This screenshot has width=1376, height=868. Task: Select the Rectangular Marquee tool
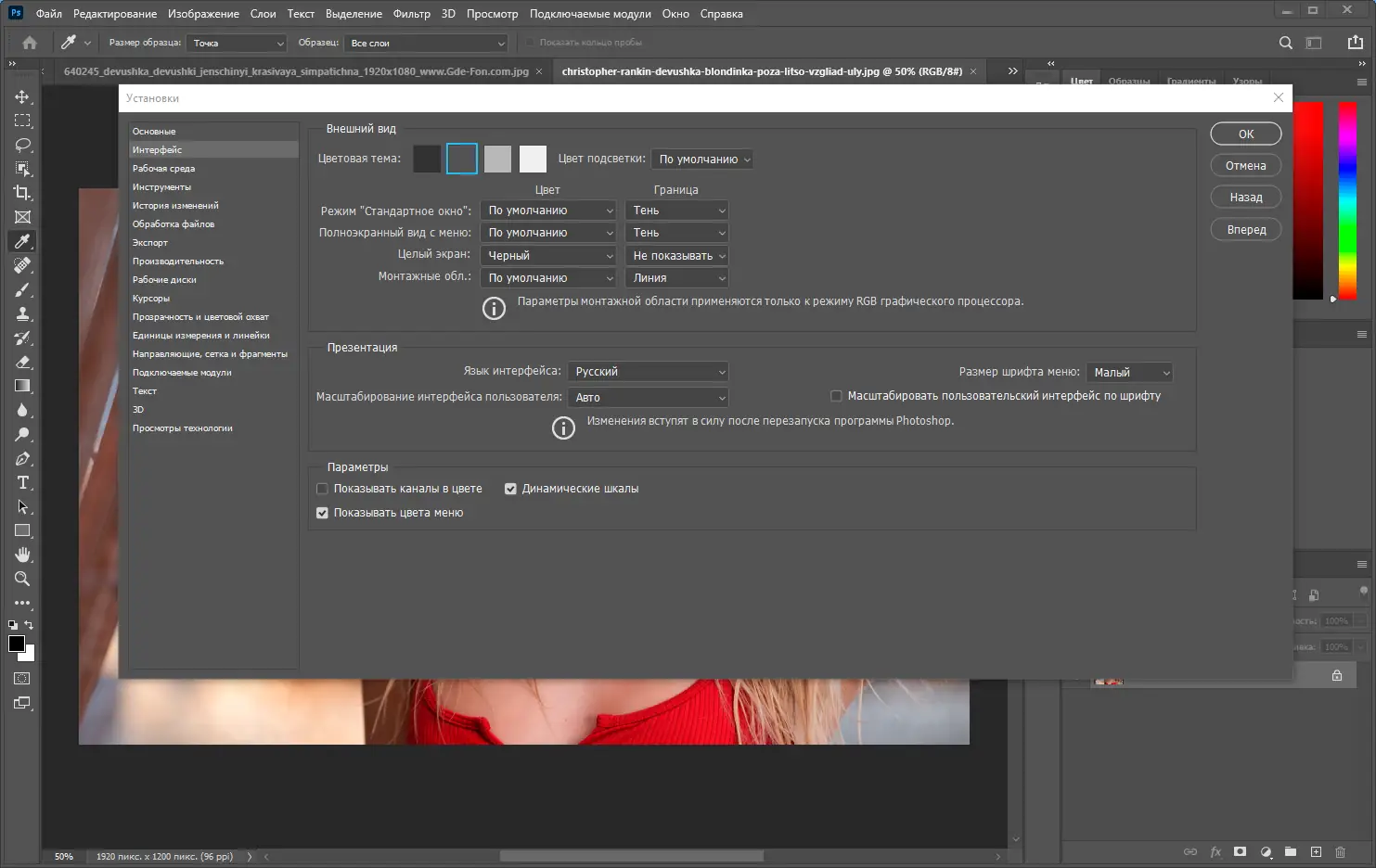22,121
